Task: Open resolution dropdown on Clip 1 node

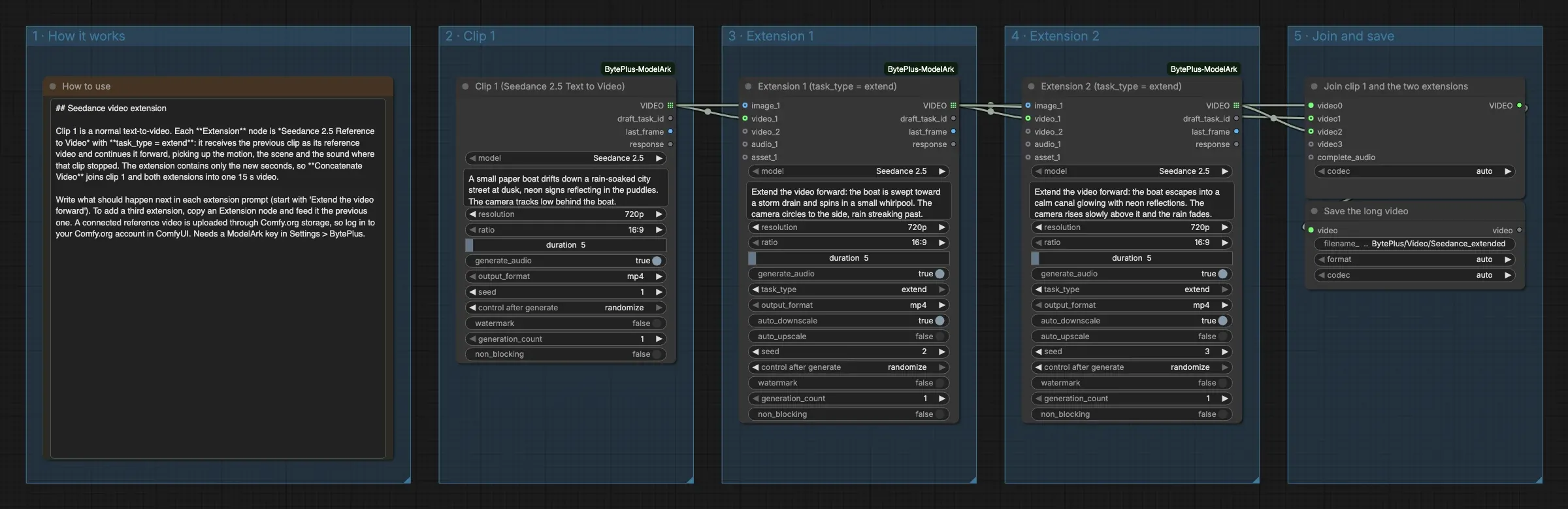Action: tap(566, 214)
